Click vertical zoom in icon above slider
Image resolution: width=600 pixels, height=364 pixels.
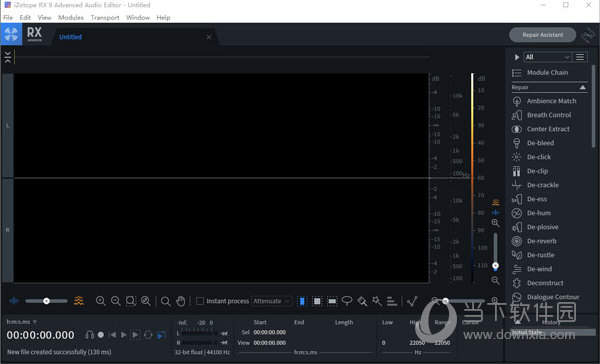click(495, 223)
